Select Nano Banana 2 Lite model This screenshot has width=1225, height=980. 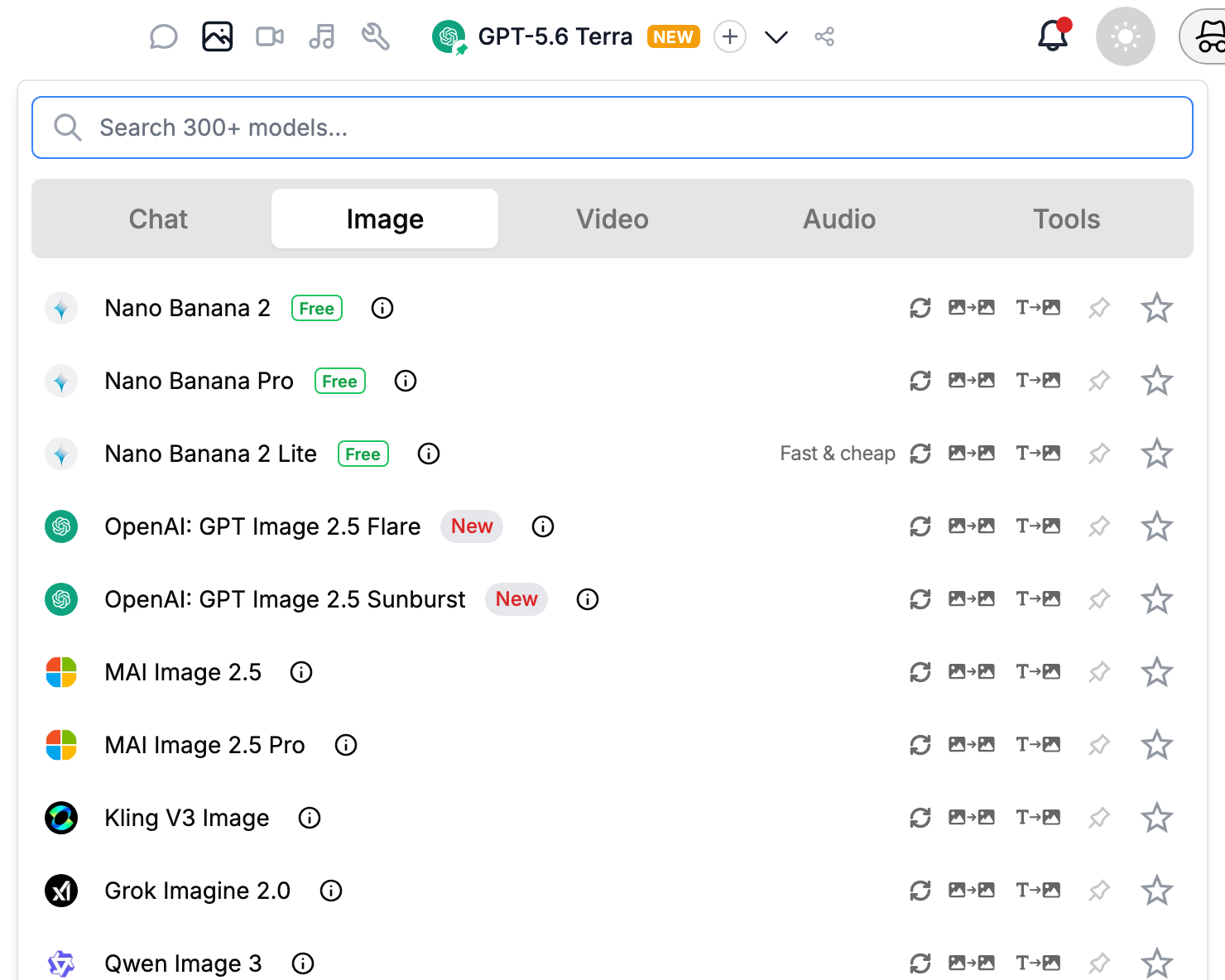210,454
